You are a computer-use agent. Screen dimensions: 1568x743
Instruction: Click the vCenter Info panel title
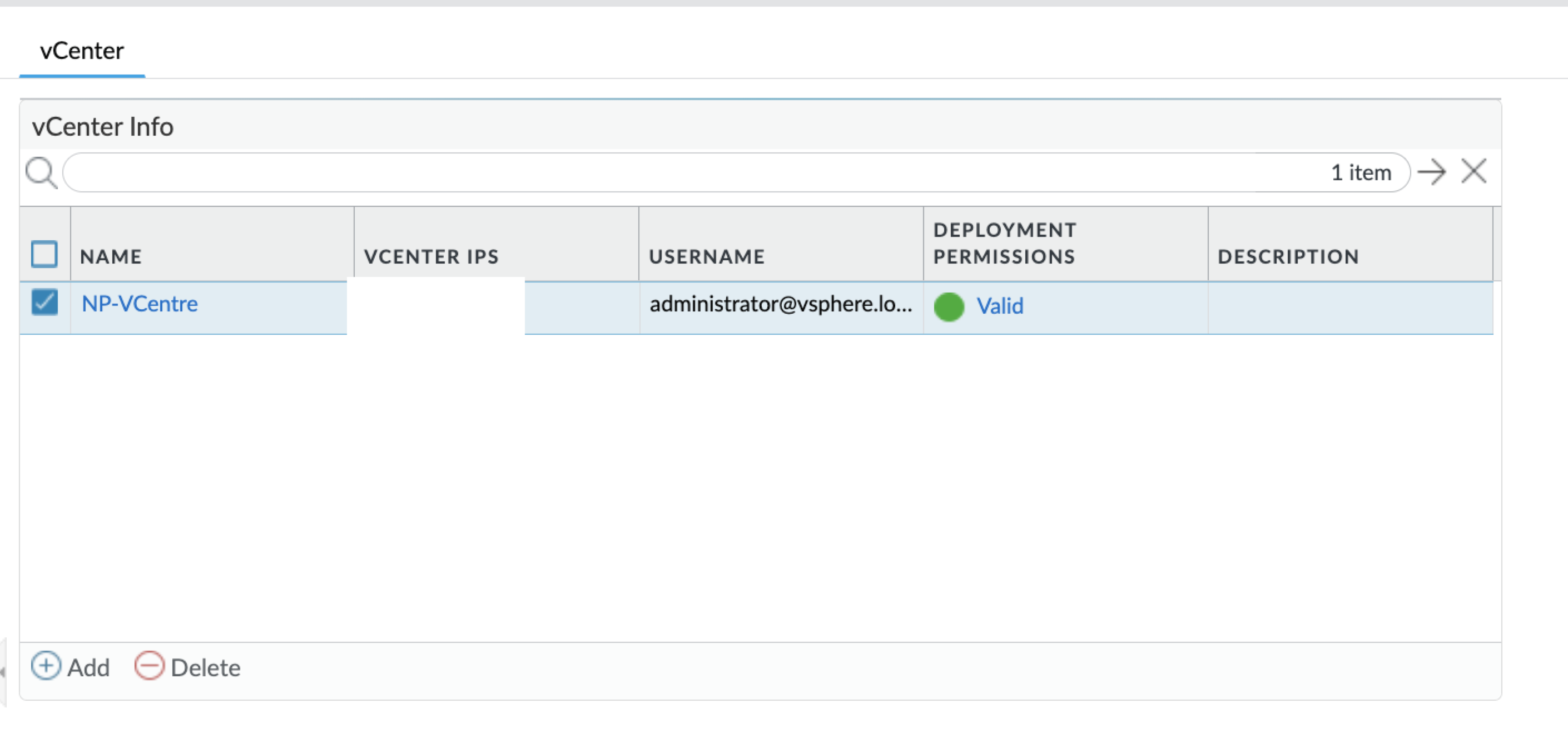[103, 127]
